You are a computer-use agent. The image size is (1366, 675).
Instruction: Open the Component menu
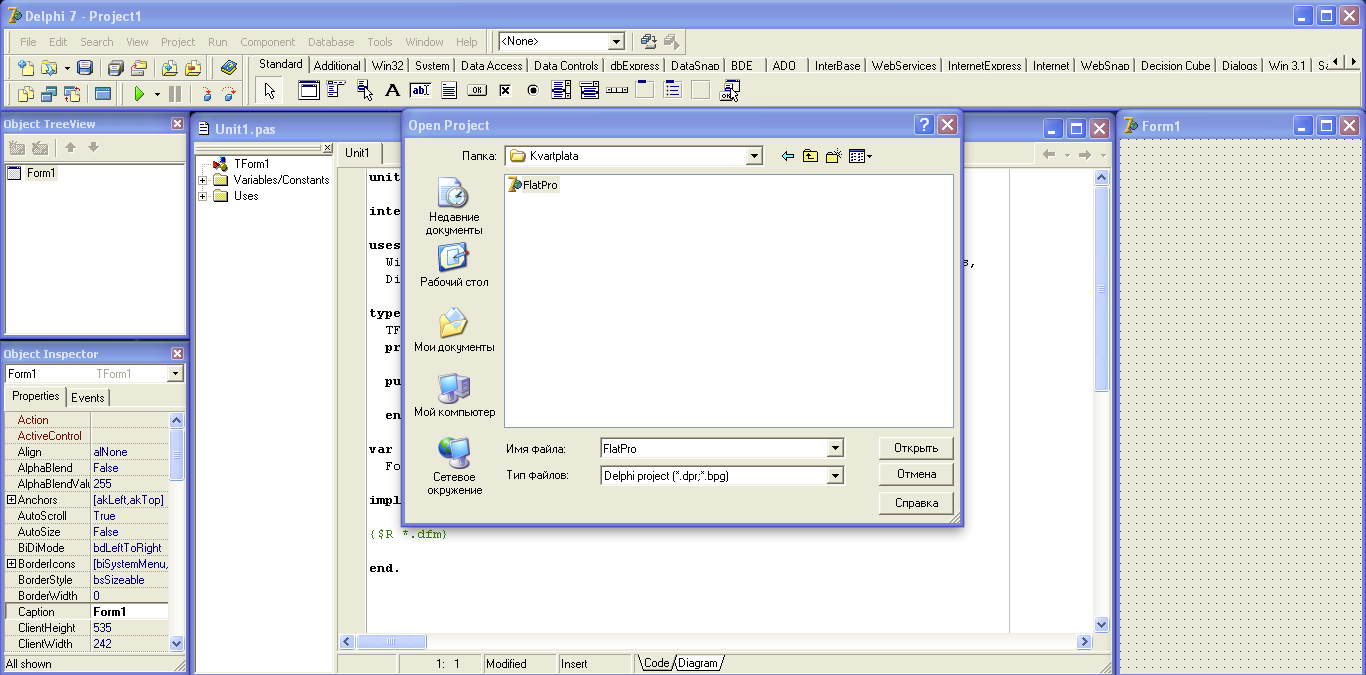[267, 42]
